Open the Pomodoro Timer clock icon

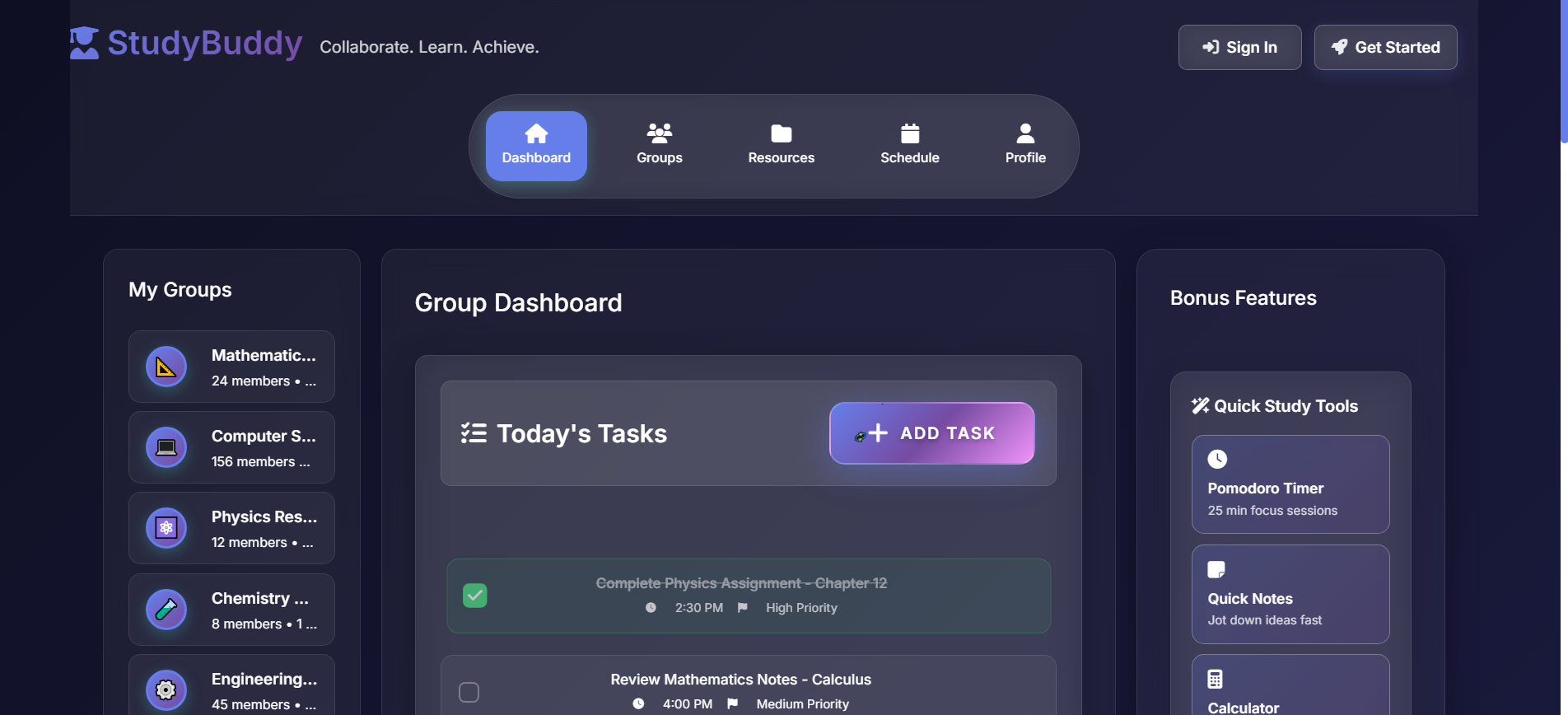click(x=1217, y=459)
